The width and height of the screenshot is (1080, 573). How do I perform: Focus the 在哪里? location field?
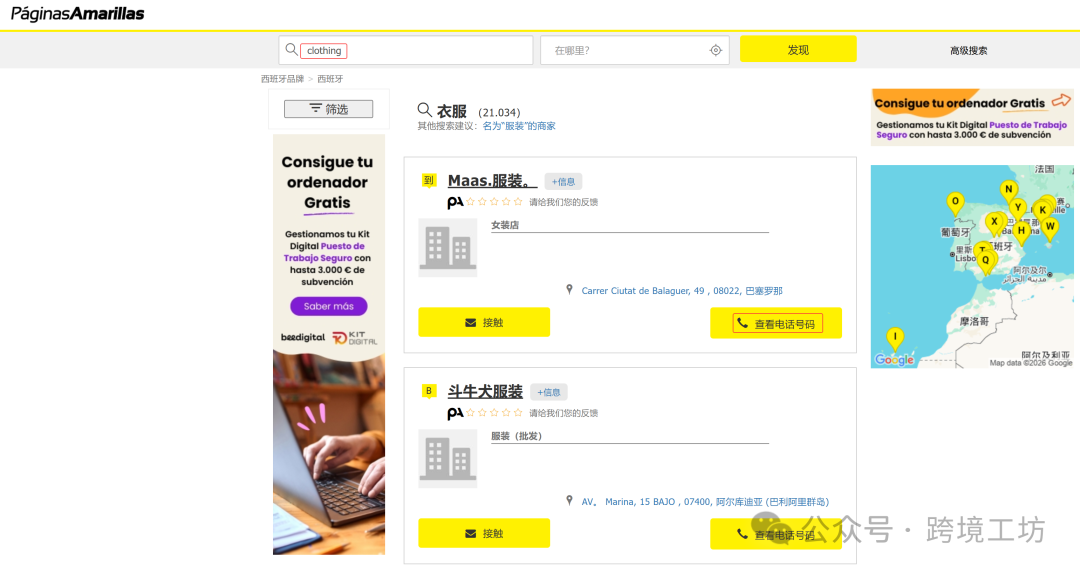click(x=634, y=50)
